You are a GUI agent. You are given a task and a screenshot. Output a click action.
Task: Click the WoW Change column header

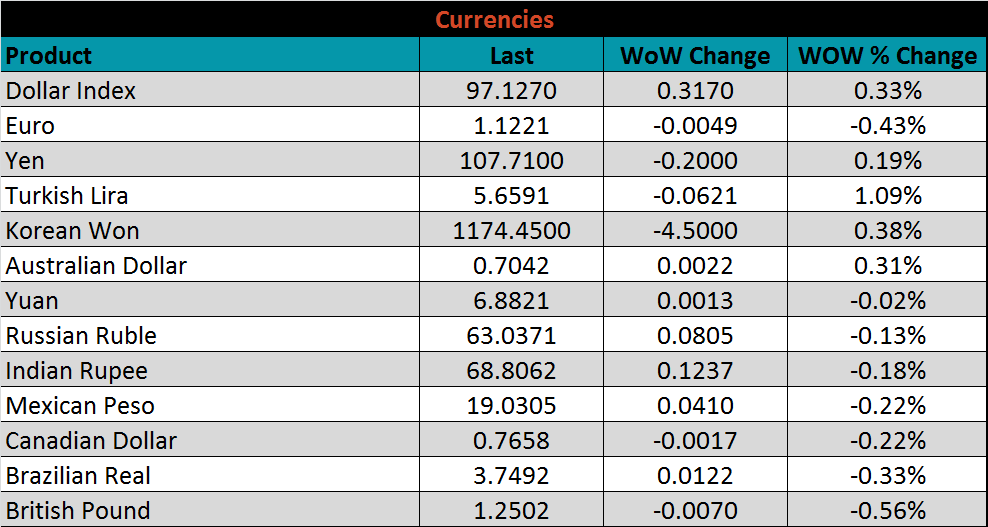[x=695, y=56]
